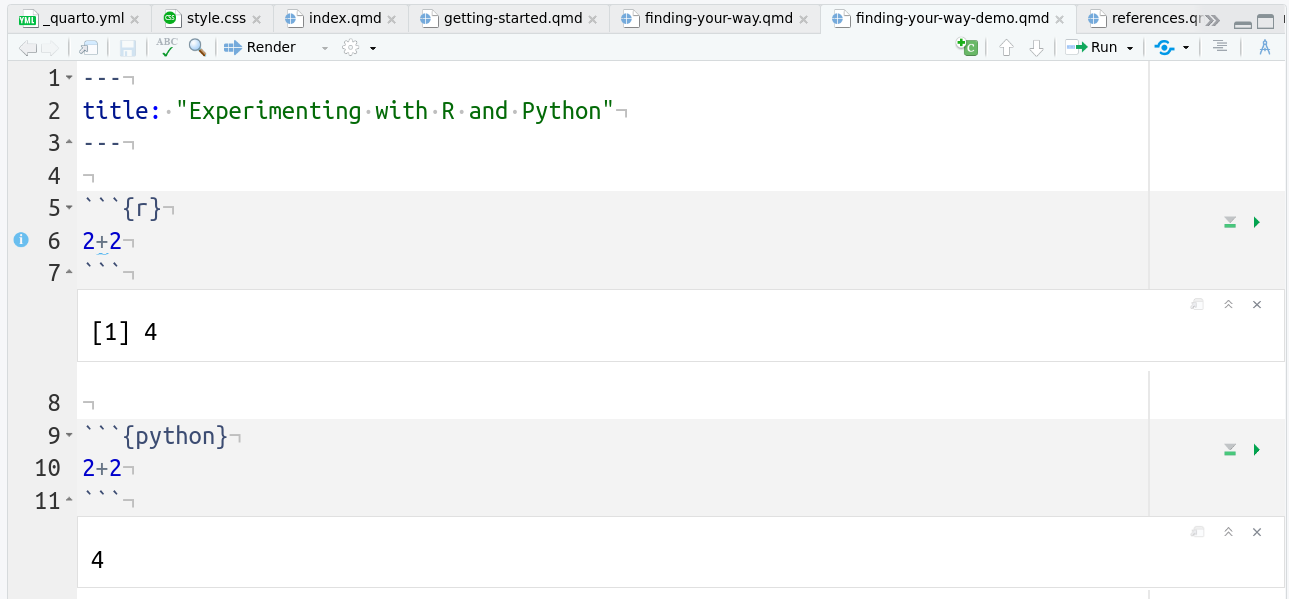Open the Run dropdown arrow

(1130, 48)
